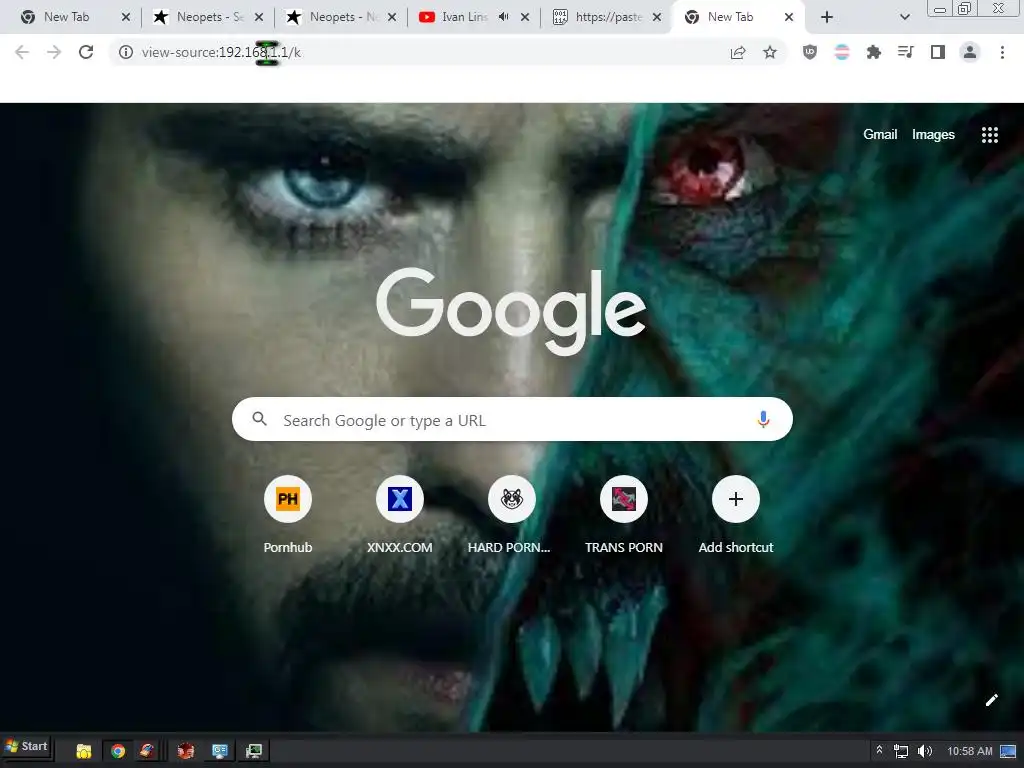Image resolution: width=1024 pixels, height=768 pixels.
Task: Close the Ivan Lins tab
Action: [525, 17]
